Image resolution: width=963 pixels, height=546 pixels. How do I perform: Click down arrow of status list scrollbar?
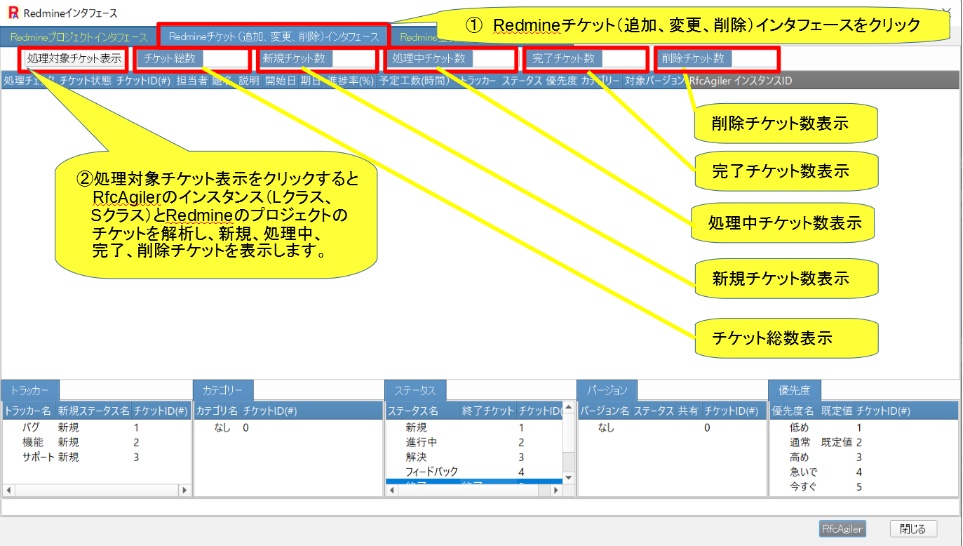coord(569,478)
